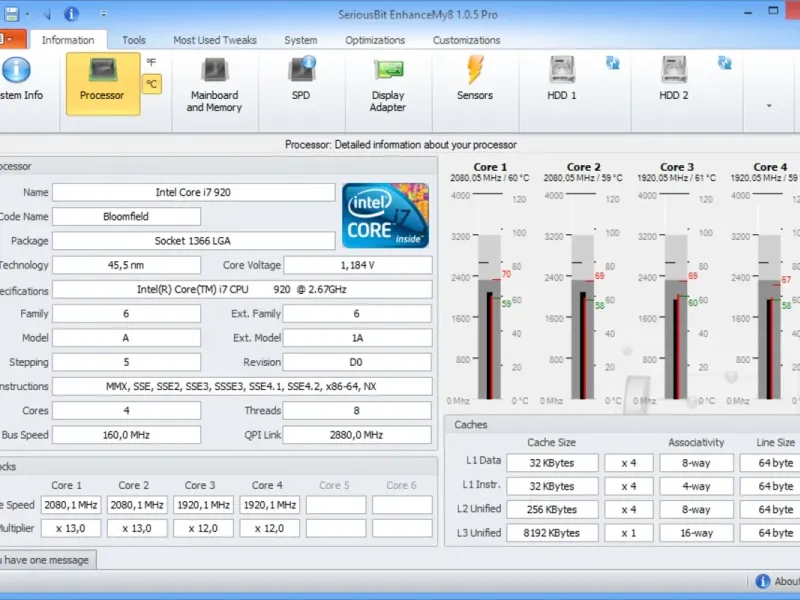Click Core 3 speed 1920,1 MHz

pyautogui.click(x=203, y=505)
